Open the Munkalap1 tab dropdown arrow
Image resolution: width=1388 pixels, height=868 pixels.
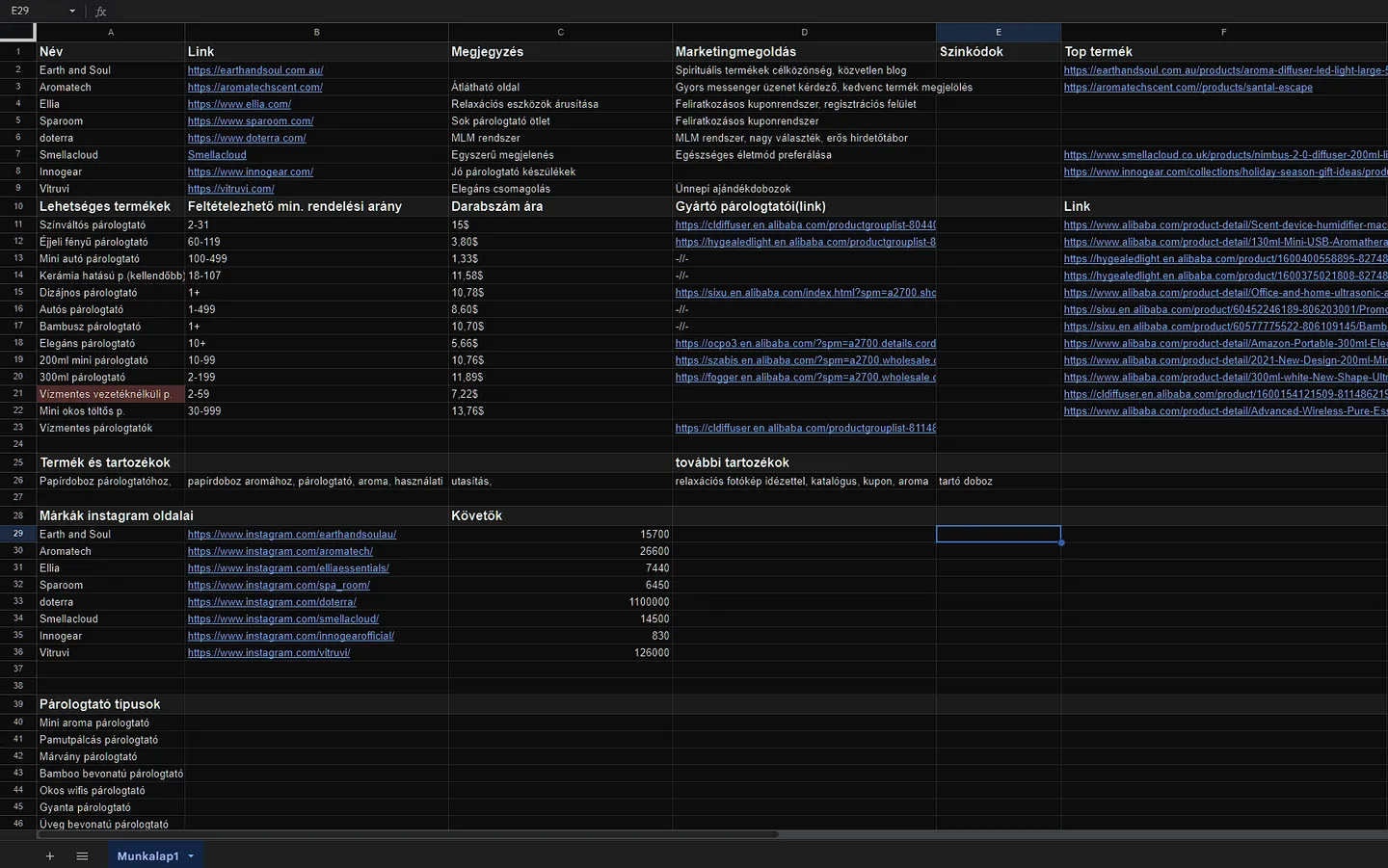(191, 856)
